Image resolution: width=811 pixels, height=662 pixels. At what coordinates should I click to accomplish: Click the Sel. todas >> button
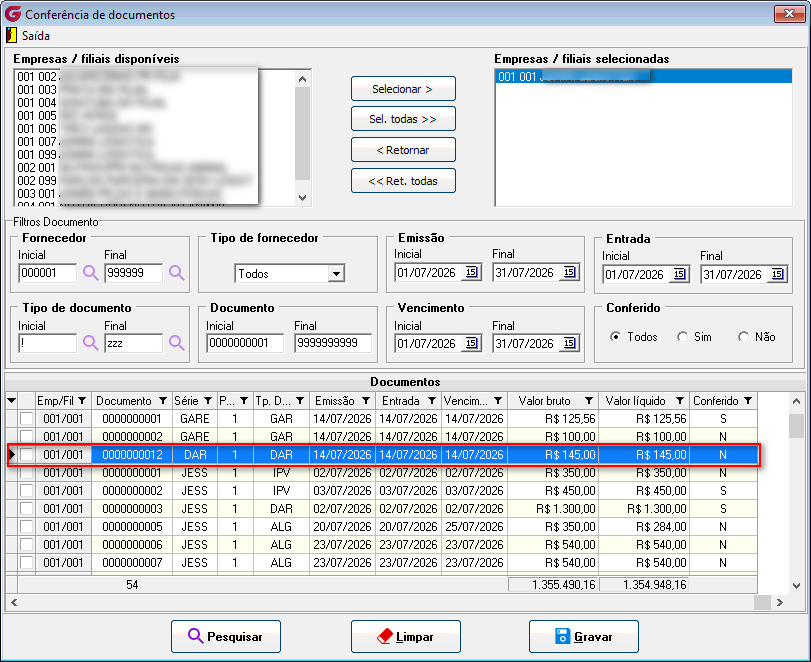403,119
